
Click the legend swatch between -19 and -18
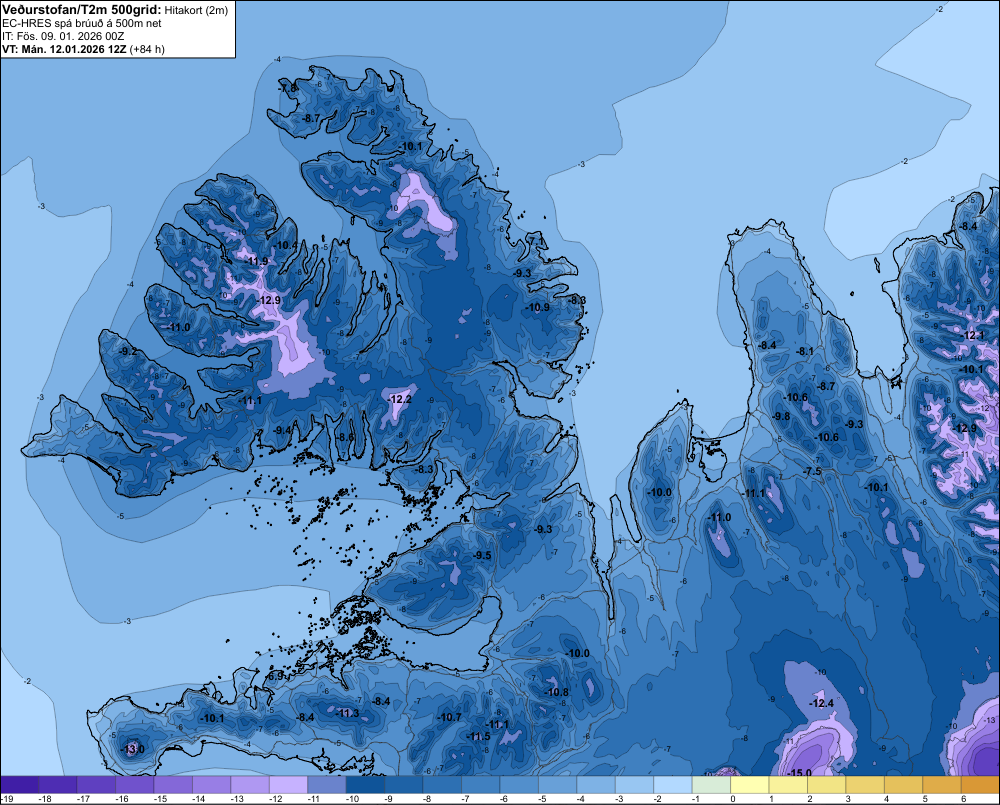20,785
